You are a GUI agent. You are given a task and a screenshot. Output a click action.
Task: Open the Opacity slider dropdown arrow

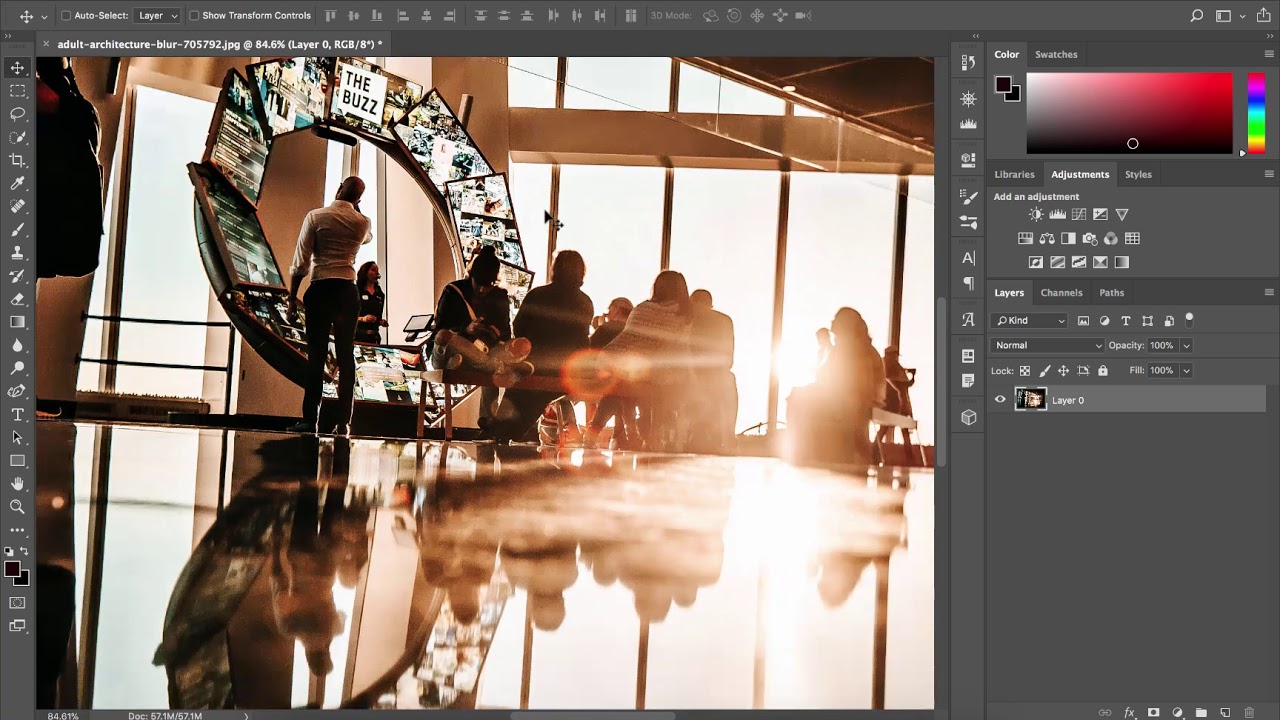tap(1186, 345)
